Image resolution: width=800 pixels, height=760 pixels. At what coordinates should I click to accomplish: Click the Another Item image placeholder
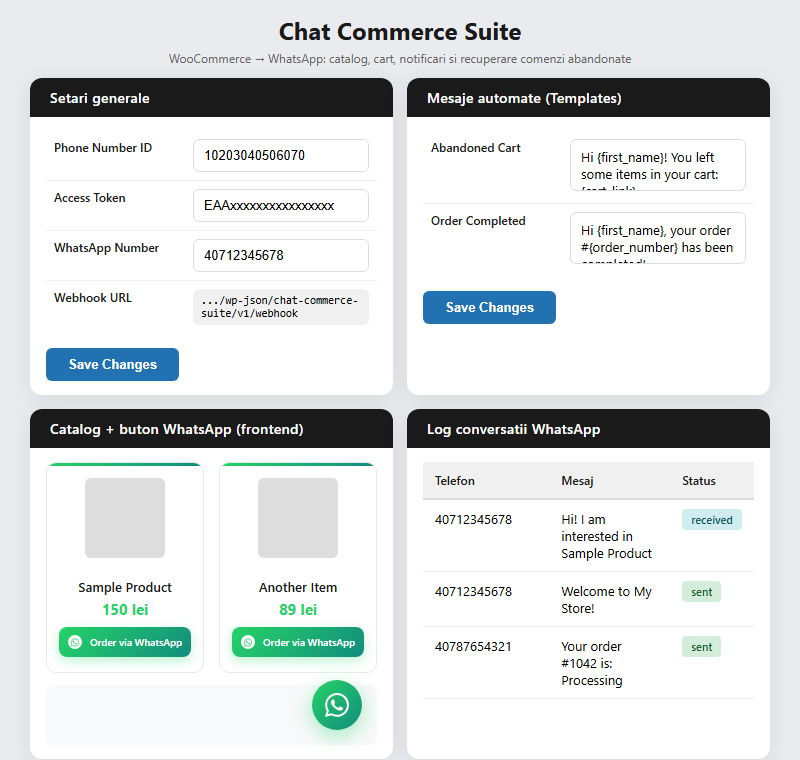(x=298, y=518)
